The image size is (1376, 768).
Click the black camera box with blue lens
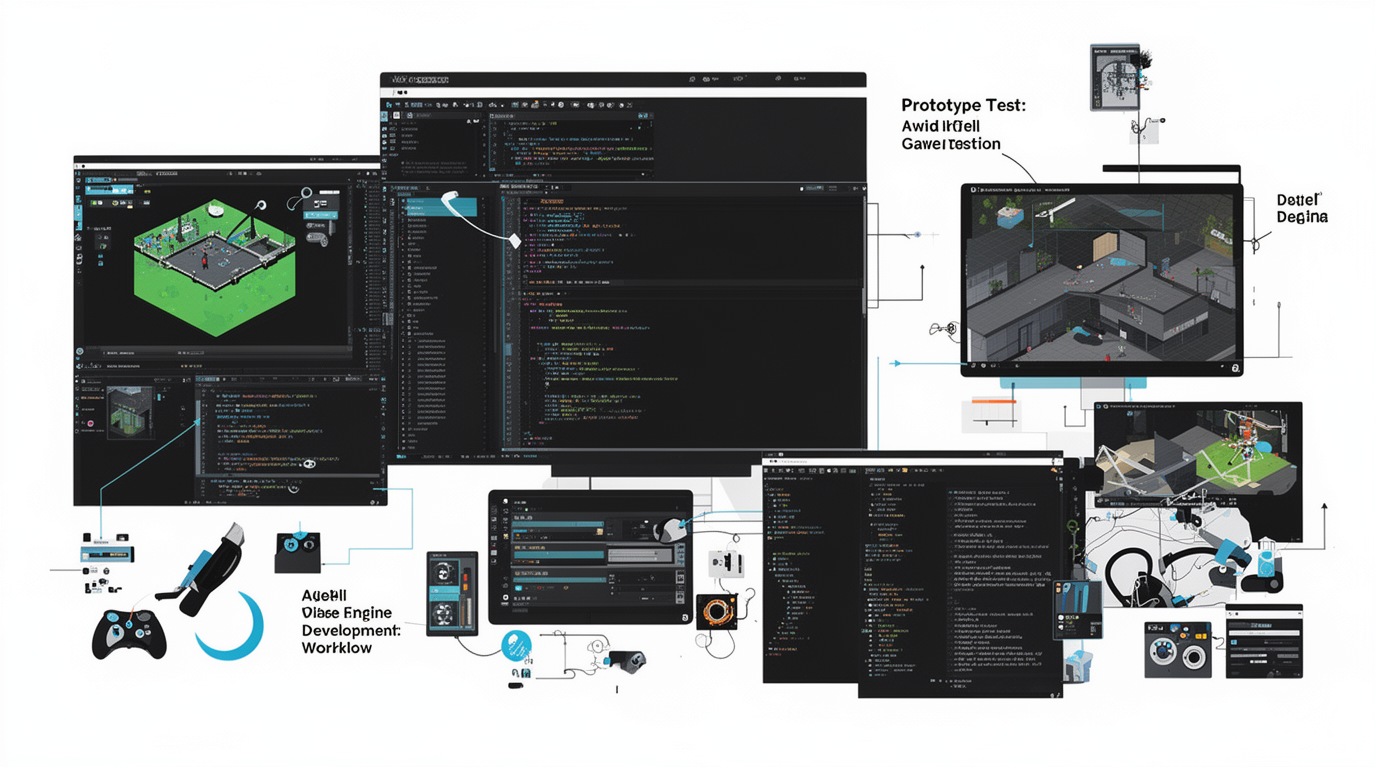tap(297, 552)
